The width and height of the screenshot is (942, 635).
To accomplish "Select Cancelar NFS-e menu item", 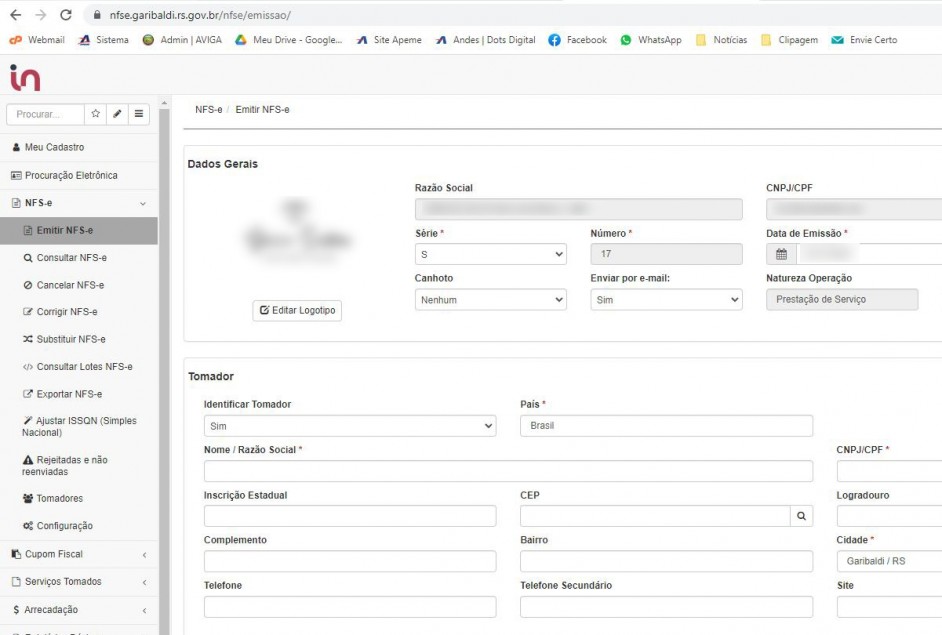I will 70,285.
